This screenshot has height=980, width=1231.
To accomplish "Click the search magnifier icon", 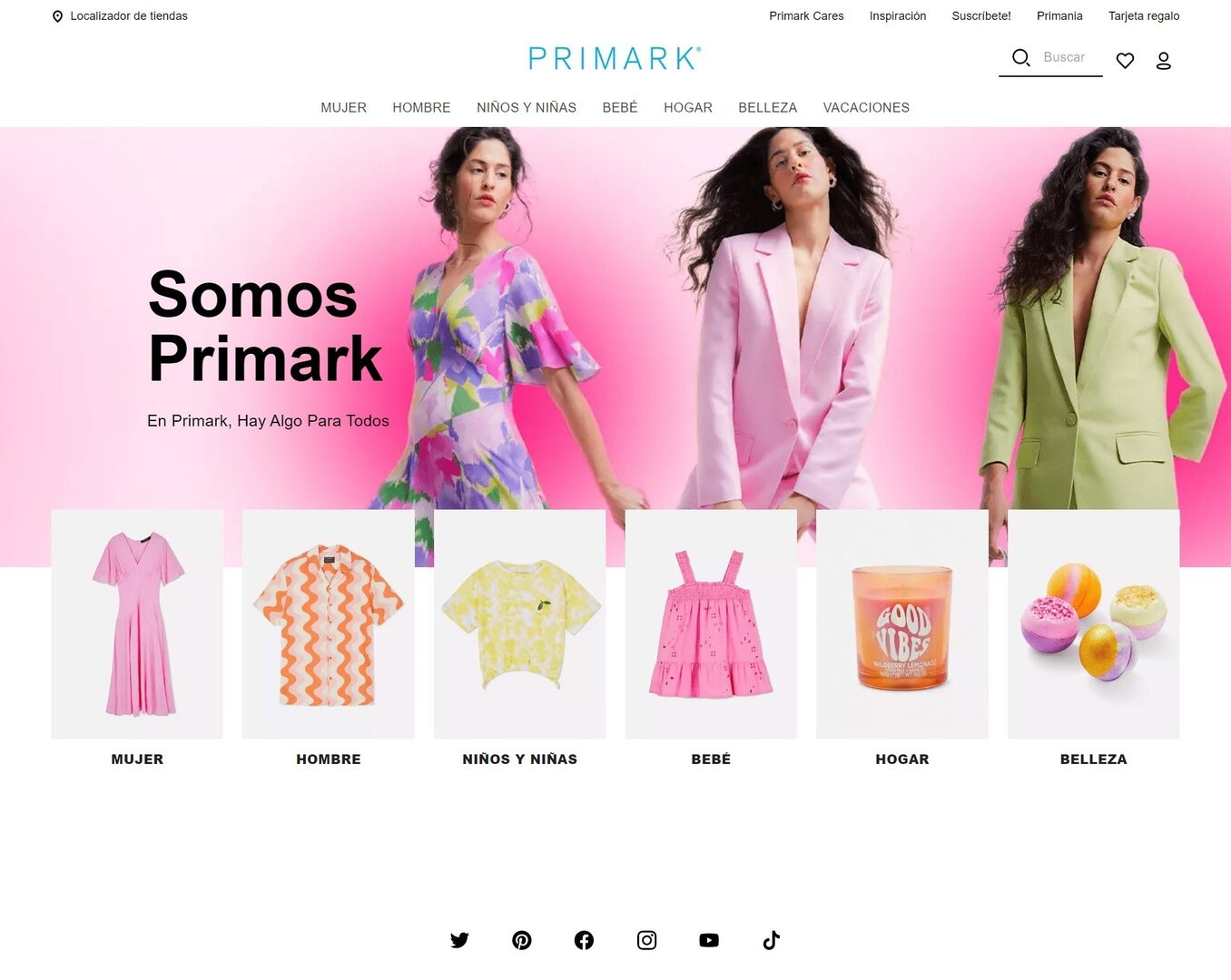I will click(1021, 58).
